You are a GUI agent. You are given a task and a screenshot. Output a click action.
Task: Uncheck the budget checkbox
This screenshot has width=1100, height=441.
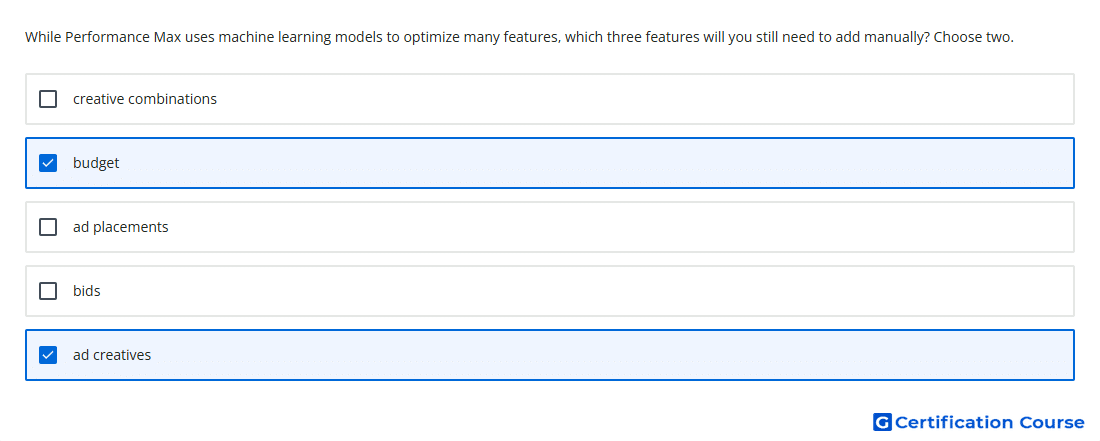point(48,163)
